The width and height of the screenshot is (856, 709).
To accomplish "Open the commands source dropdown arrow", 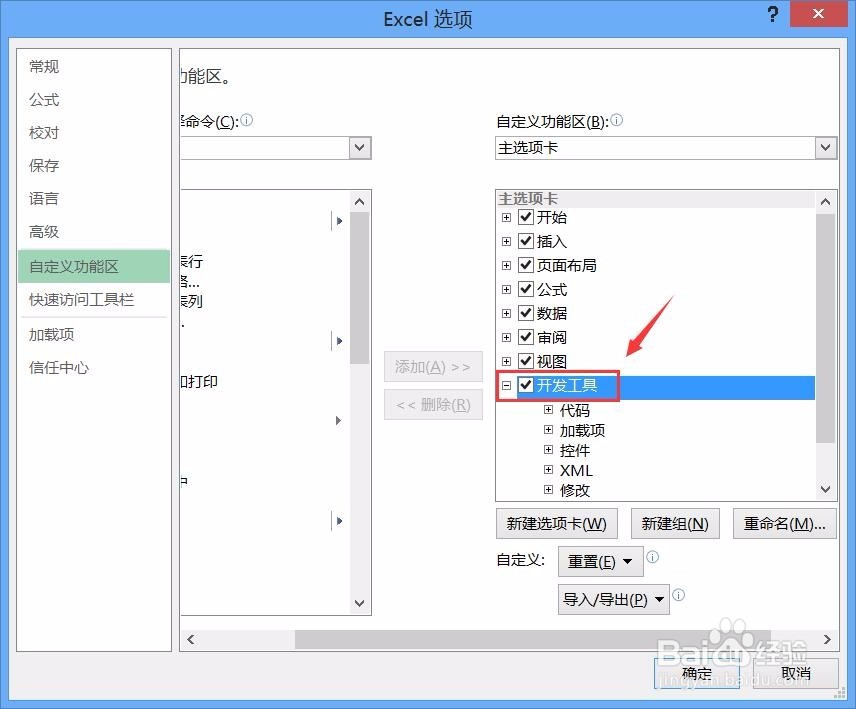I will tap(360, 148).
